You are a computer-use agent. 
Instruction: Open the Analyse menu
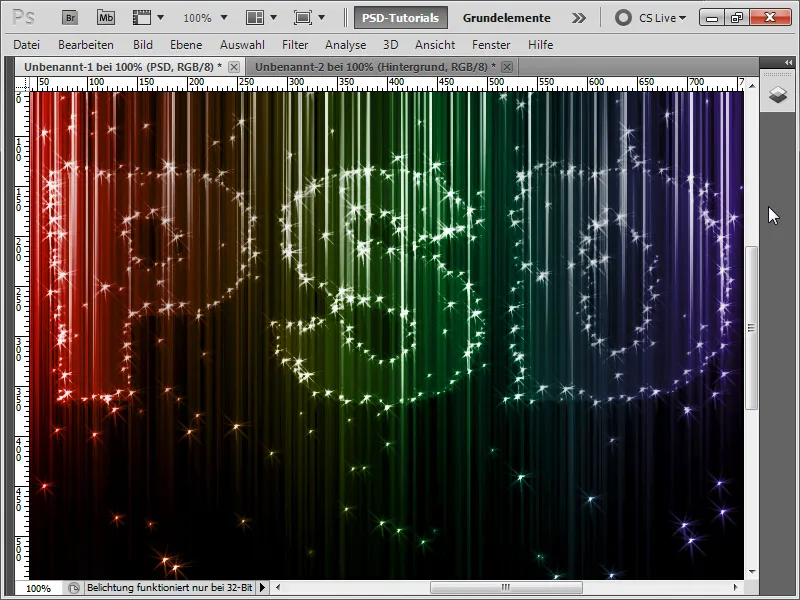coord(345,45)
